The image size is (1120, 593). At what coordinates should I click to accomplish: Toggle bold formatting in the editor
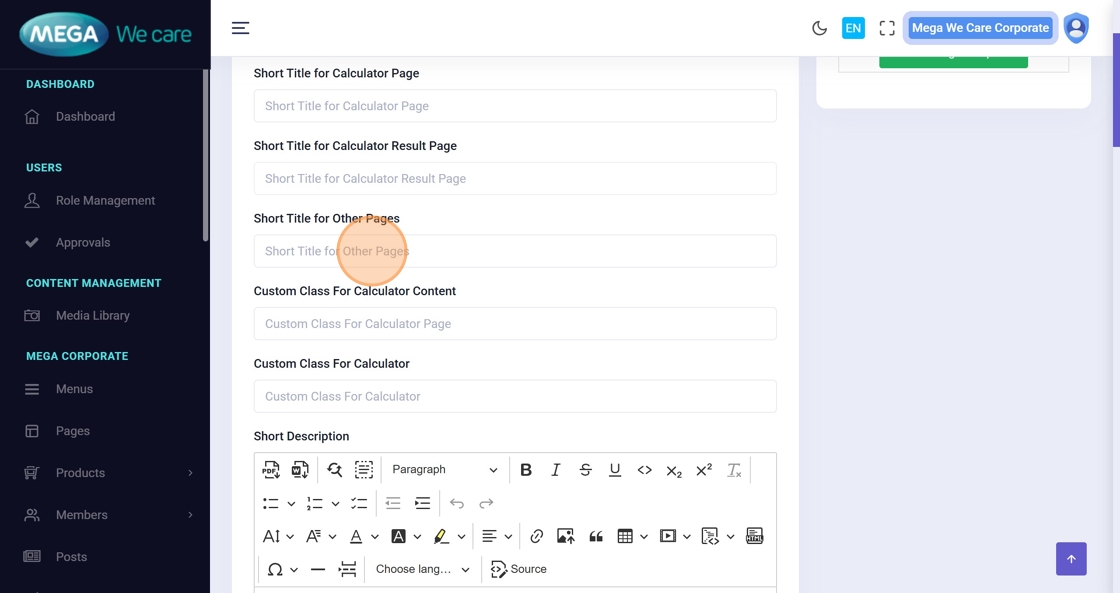pyautogui.click(x=526, y=470)
